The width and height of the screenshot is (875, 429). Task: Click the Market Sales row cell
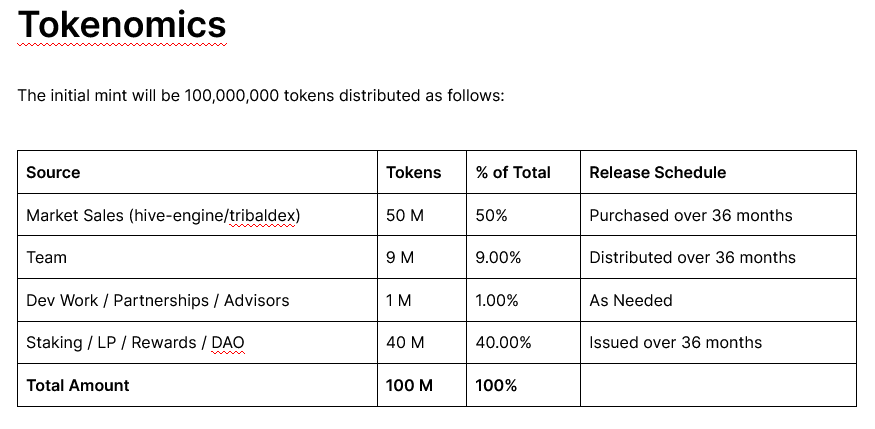pyautogui.click(x=198, y=215)
